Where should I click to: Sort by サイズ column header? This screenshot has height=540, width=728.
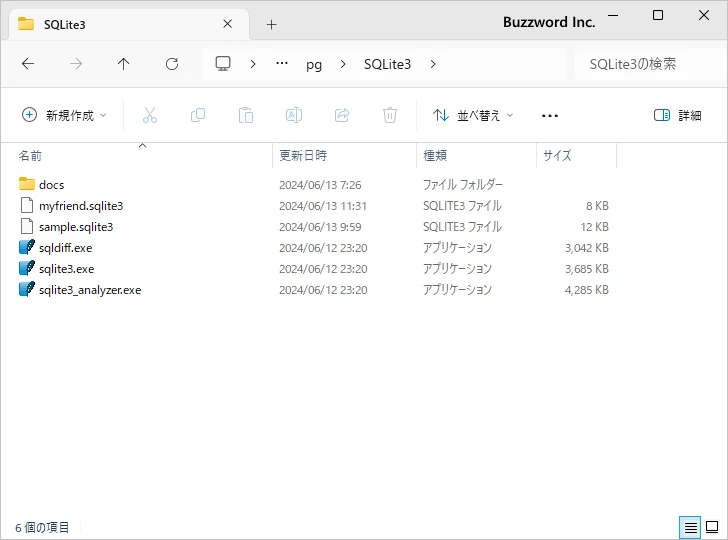pos(557,156)
